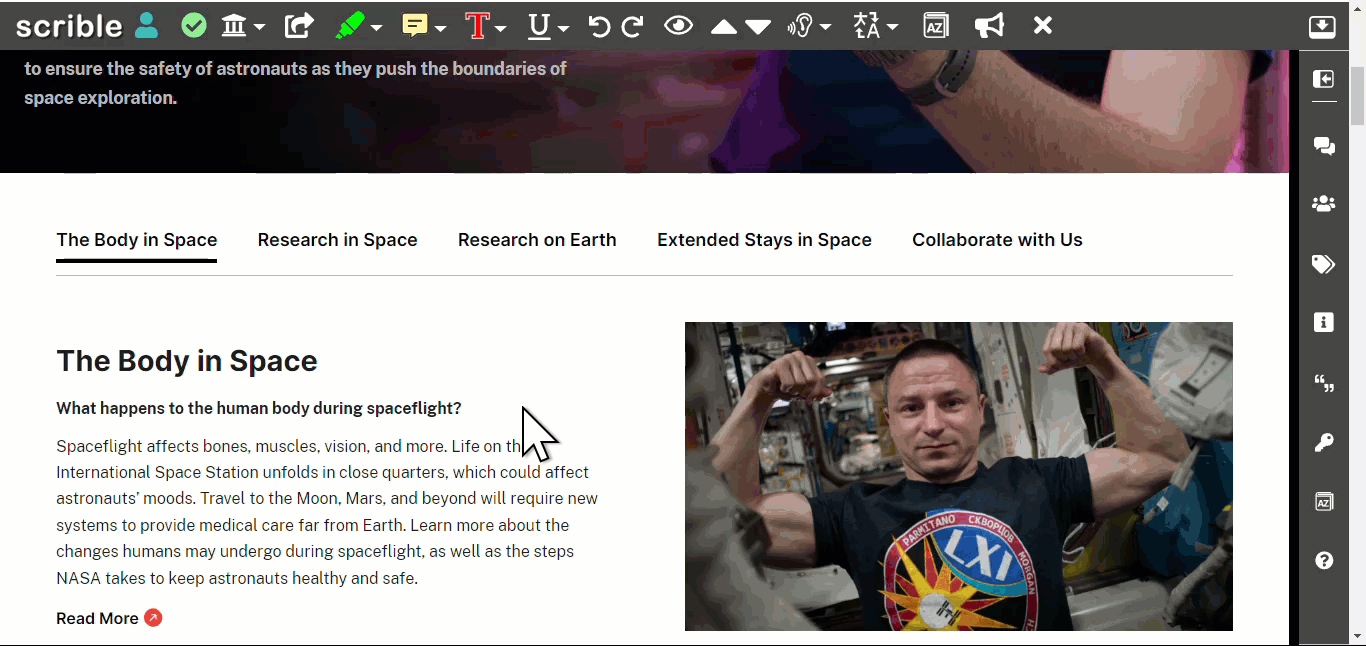
Task: Collapse the right sidebar panel
Action: click(1322, 79)
